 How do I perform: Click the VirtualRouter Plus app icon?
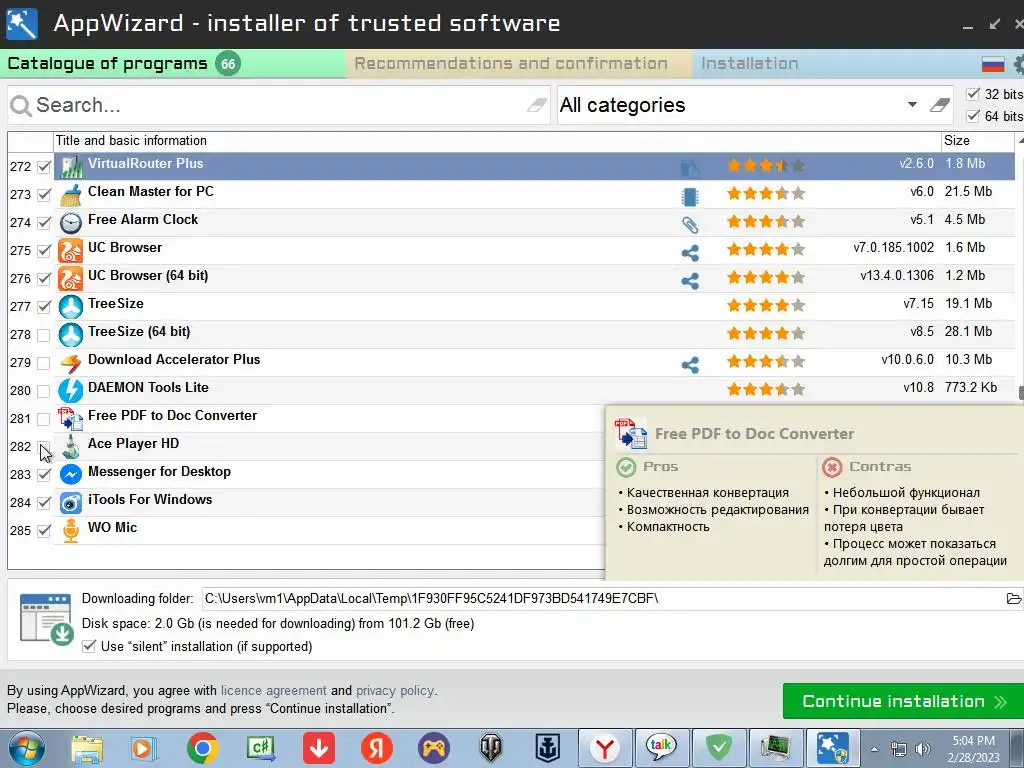pyautogui.click(x=71, y=167)
